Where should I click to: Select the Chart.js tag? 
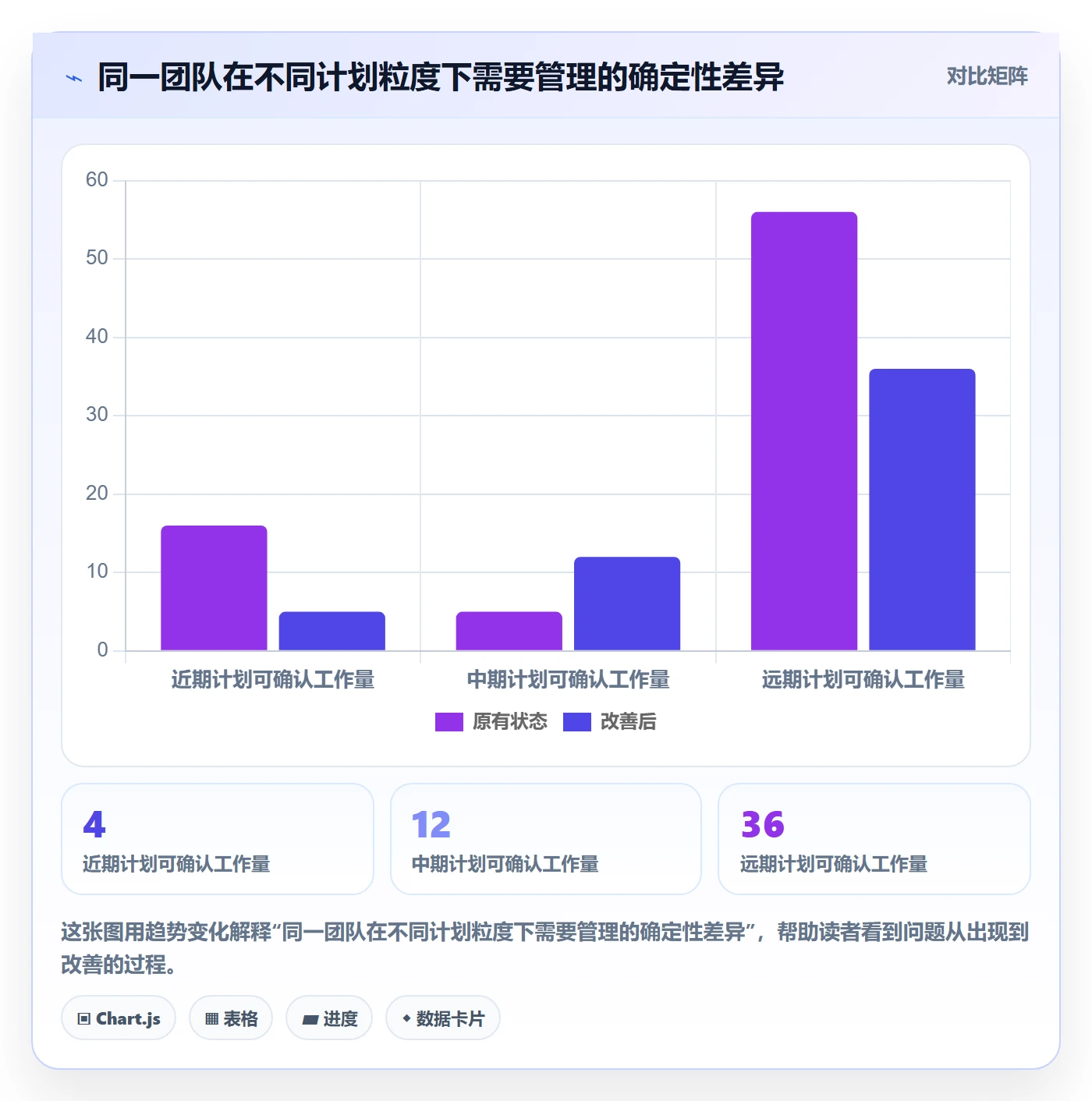(119, 1018)
